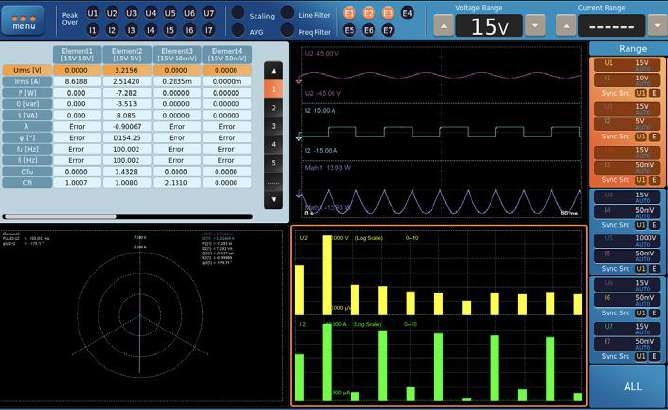The image size is (668, 410).
Task: Open the U1 15V range setting
Action: (627, 65)
